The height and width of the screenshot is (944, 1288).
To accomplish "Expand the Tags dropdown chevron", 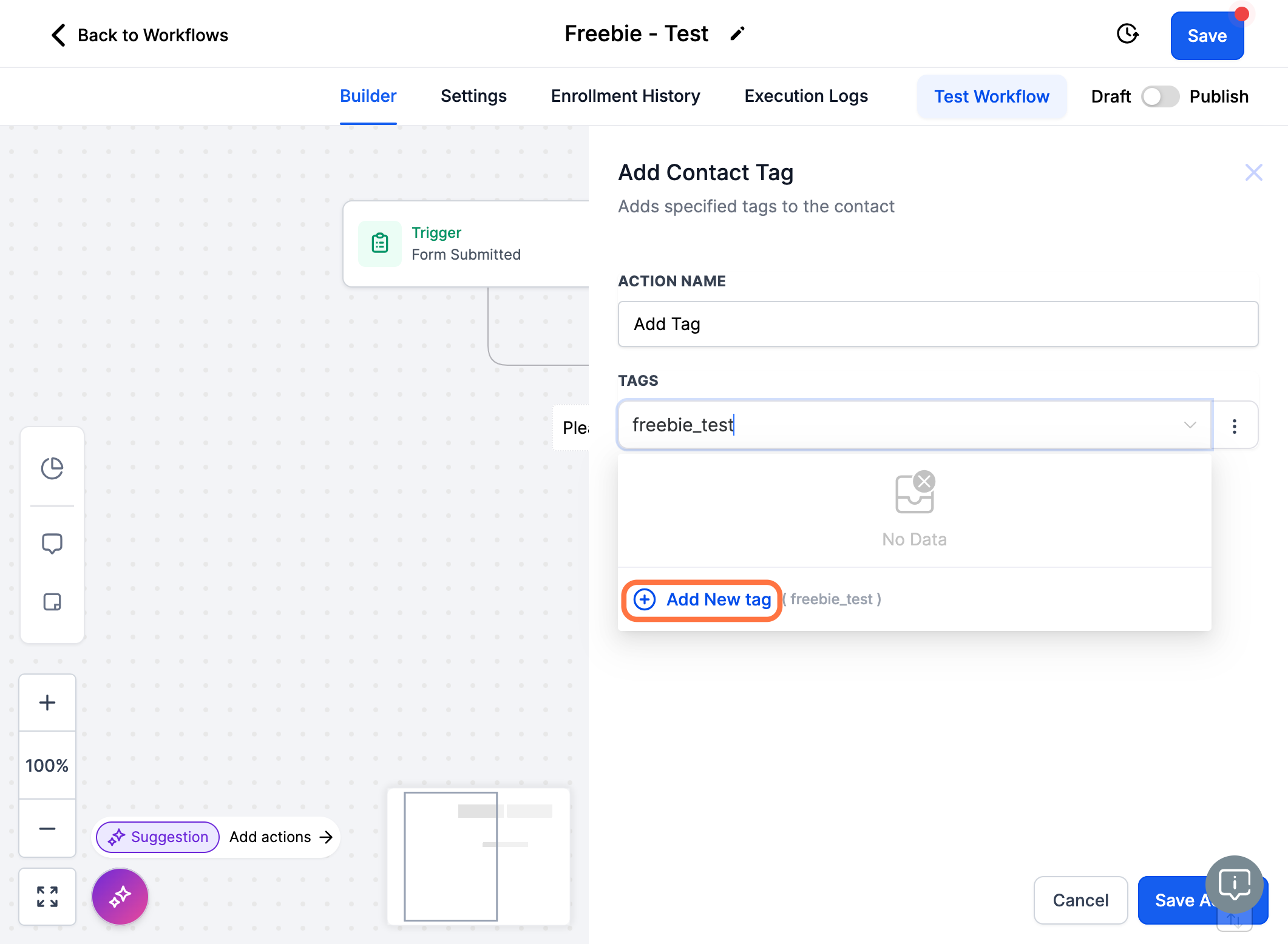I will 1190,425.
